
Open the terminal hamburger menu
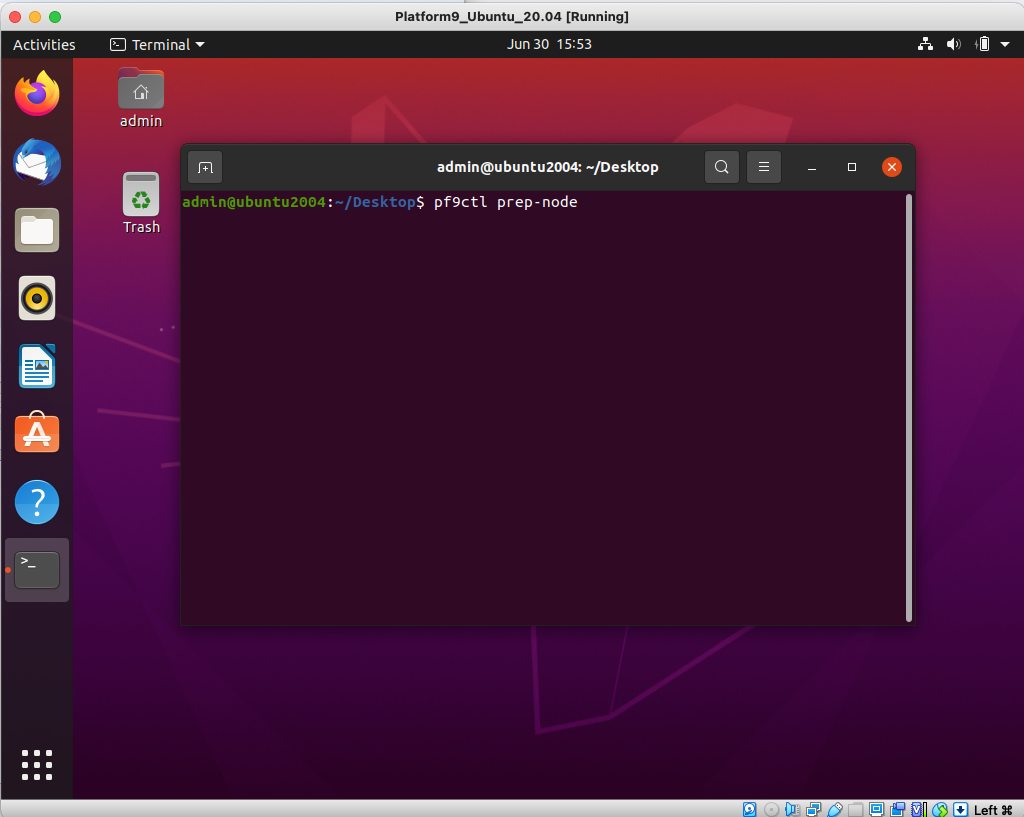pos(764,167)
